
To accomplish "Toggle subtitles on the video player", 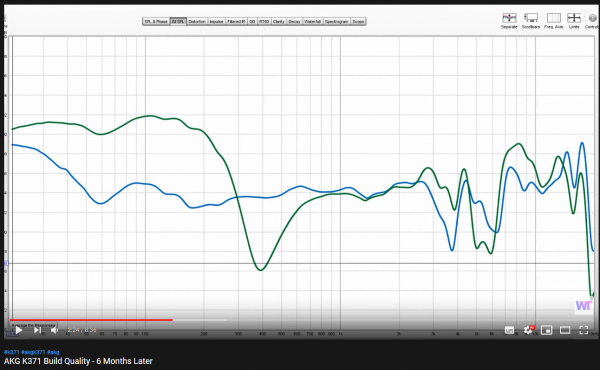I will [x=509, y=330].
